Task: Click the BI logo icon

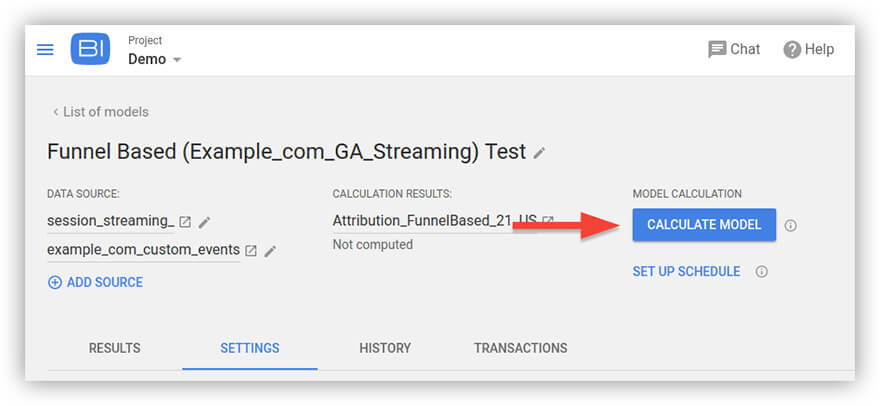Action: point(90,49)
